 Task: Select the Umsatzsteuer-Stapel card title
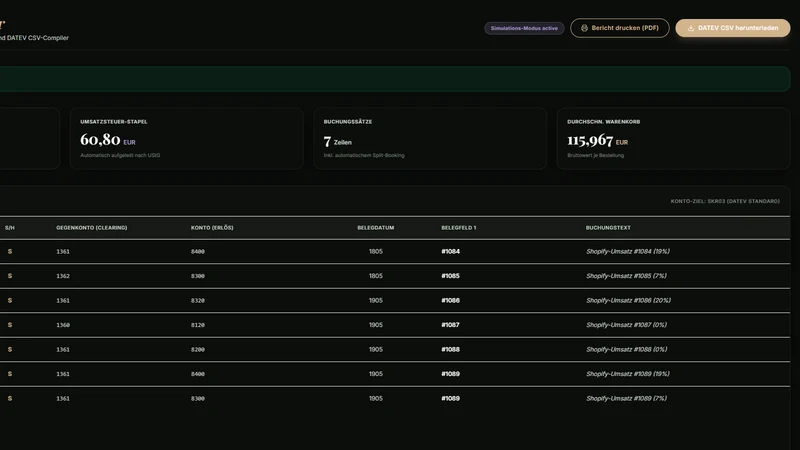click(114, 121)
